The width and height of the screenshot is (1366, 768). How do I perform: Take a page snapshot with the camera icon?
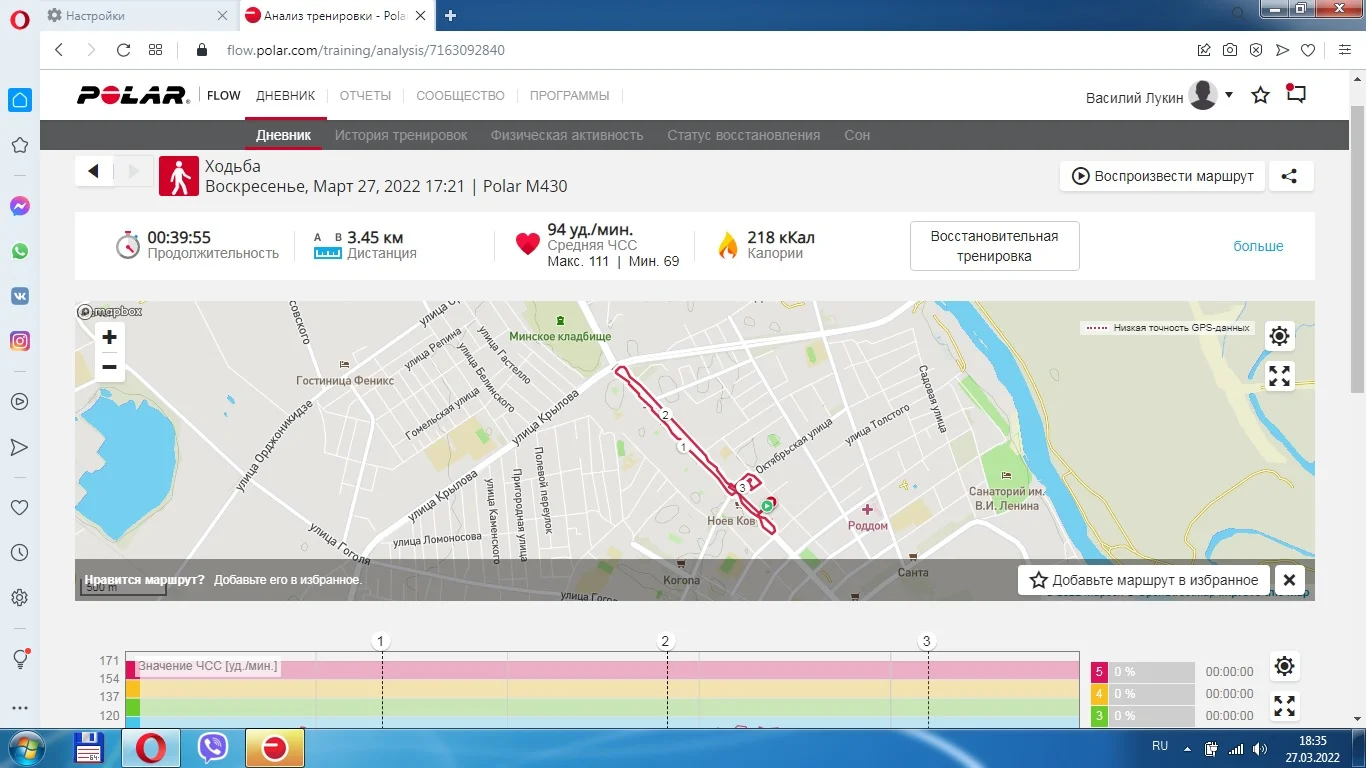coord(1230,50)
